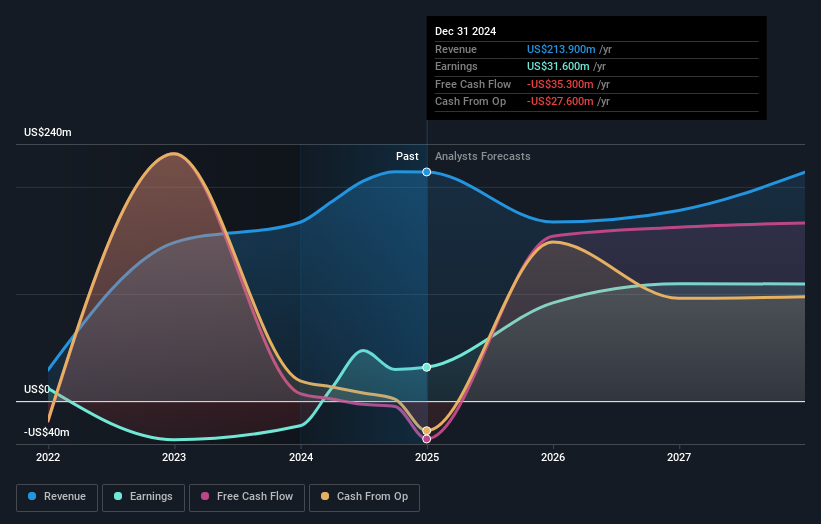Click the US$0 y-axis label

click(37, 389)
